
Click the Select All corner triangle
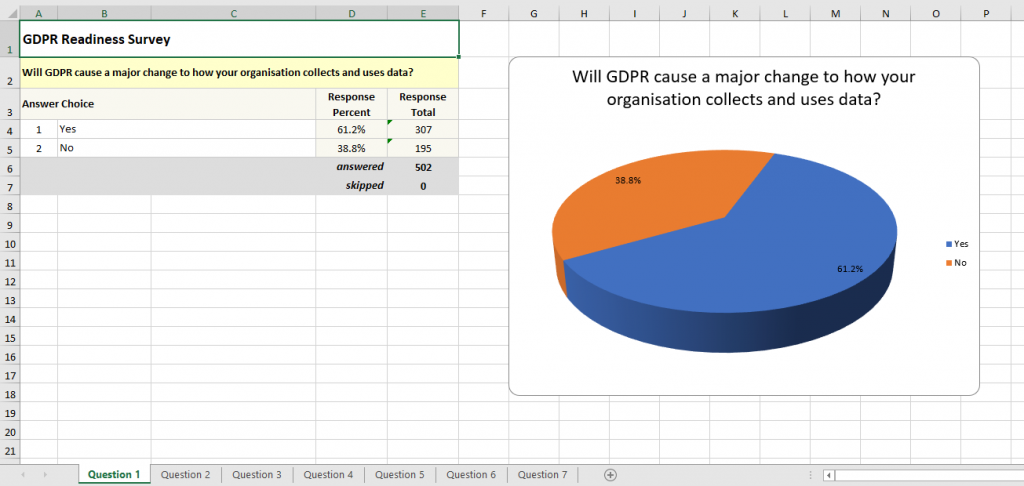point(10,12)
